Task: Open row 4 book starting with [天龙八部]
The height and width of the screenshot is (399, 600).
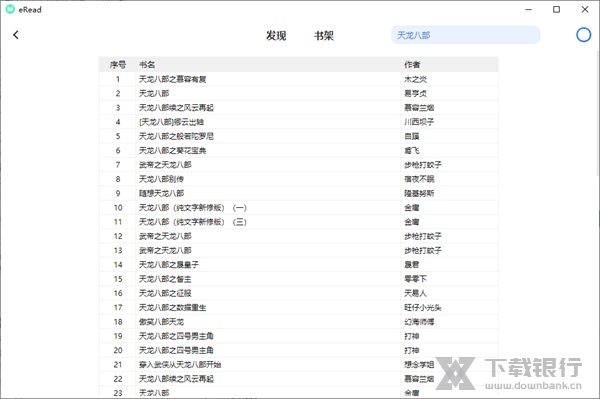Action: (x=171, y=122)
